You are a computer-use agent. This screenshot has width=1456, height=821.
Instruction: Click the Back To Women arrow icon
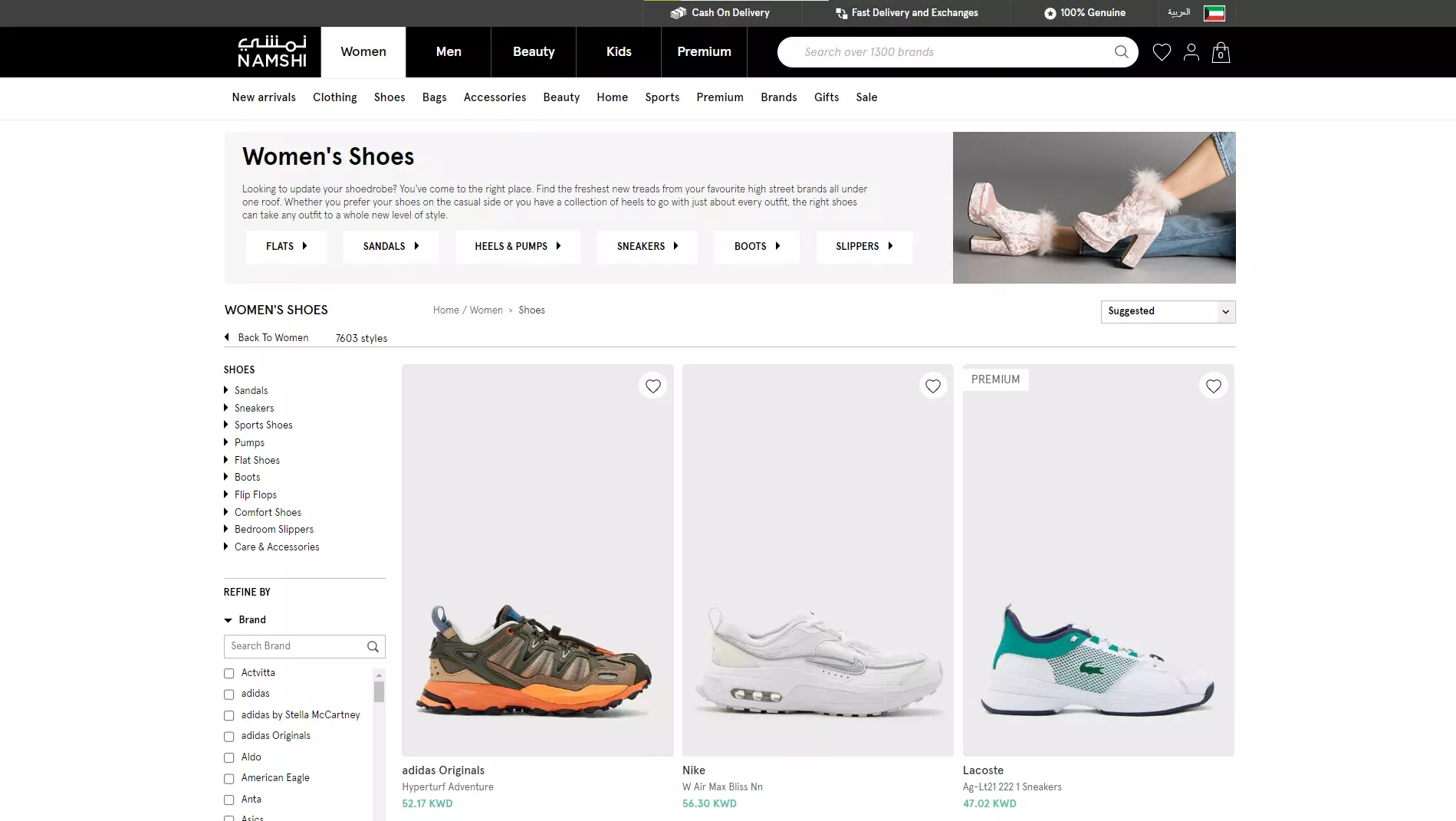coord(227,337)
